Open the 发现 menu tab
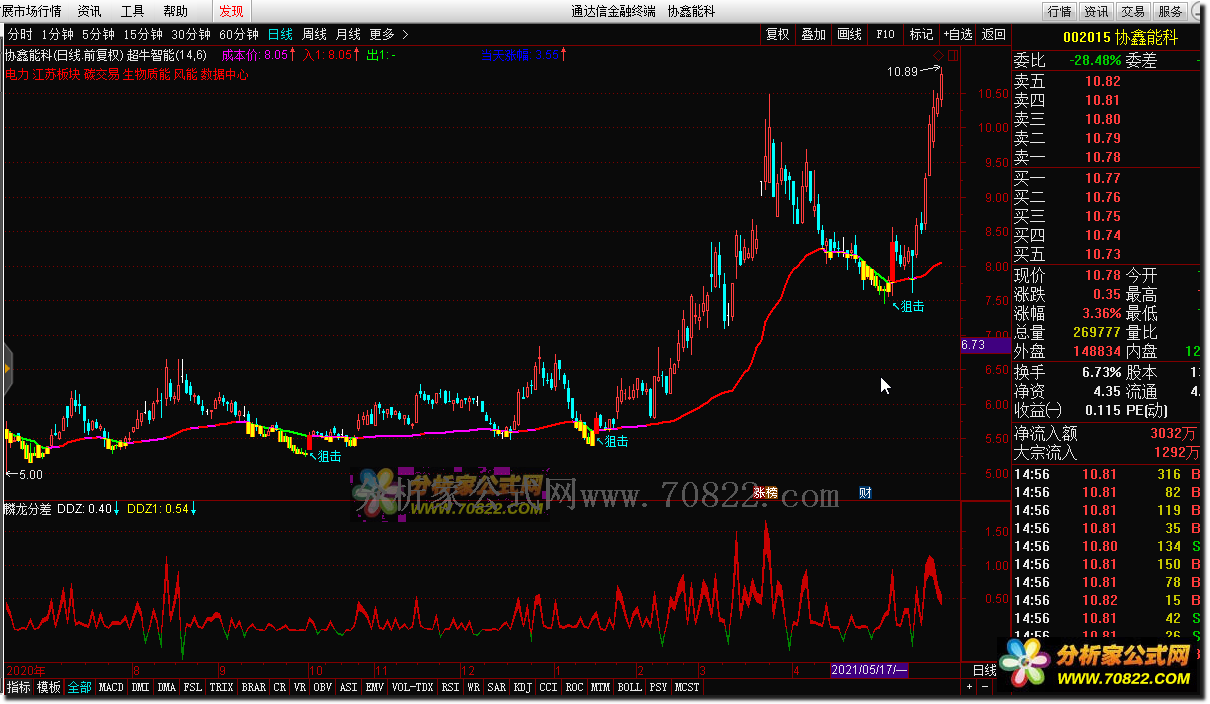 (231, 11)
